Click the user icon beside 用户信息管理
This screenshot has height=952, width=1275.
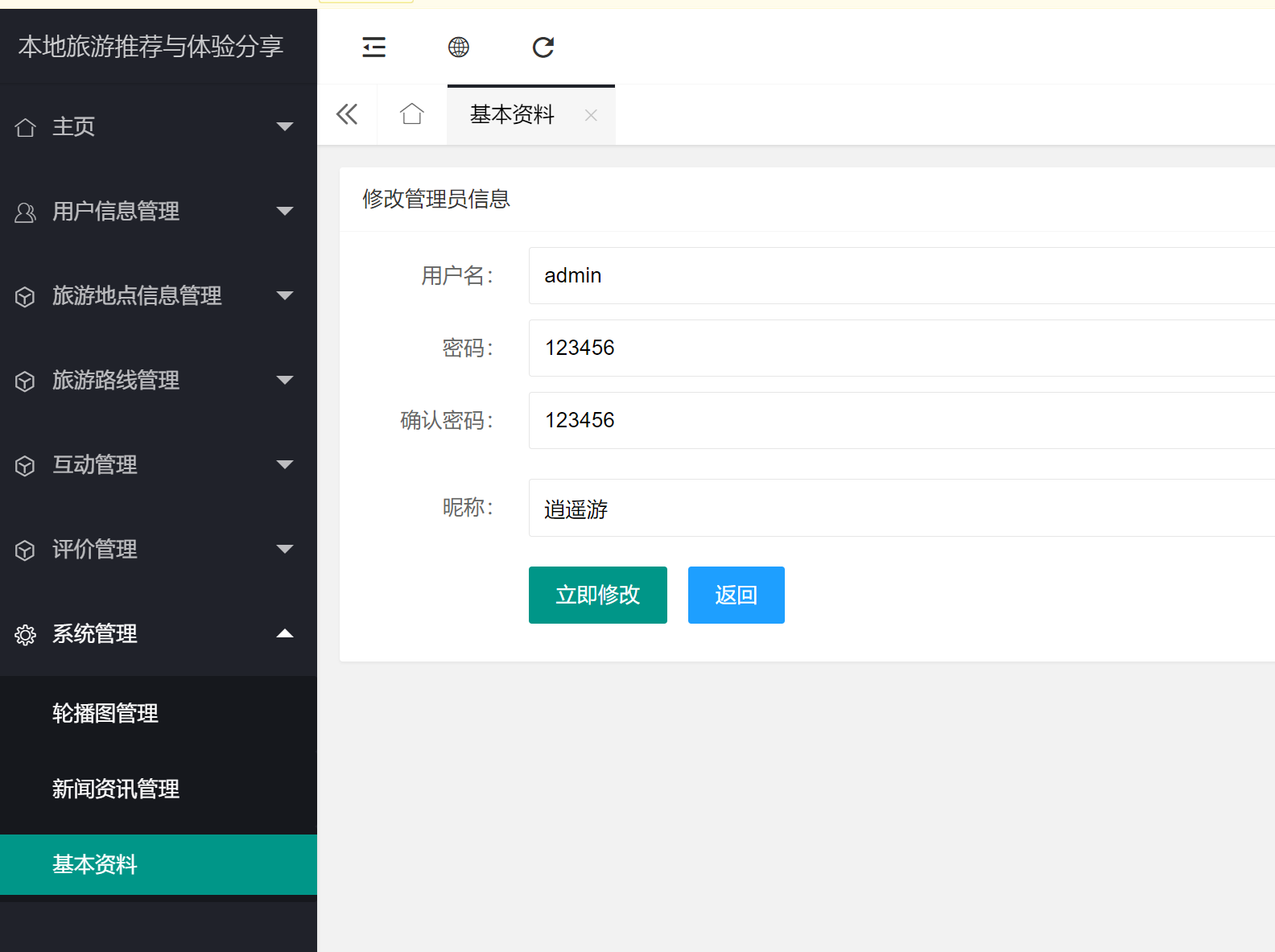tap(25, 212)
